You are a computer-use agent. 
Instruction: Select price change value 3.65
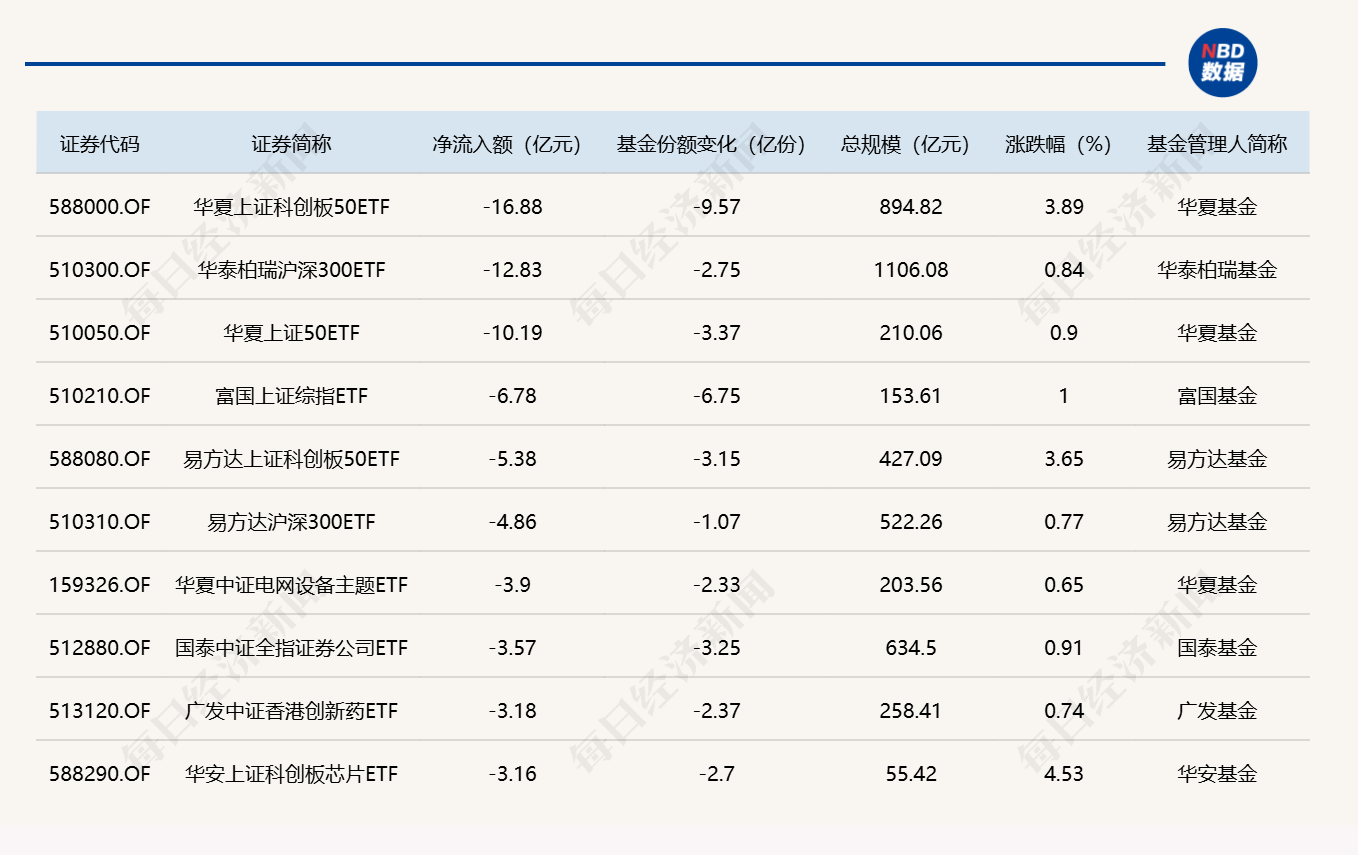[1064, 459]
